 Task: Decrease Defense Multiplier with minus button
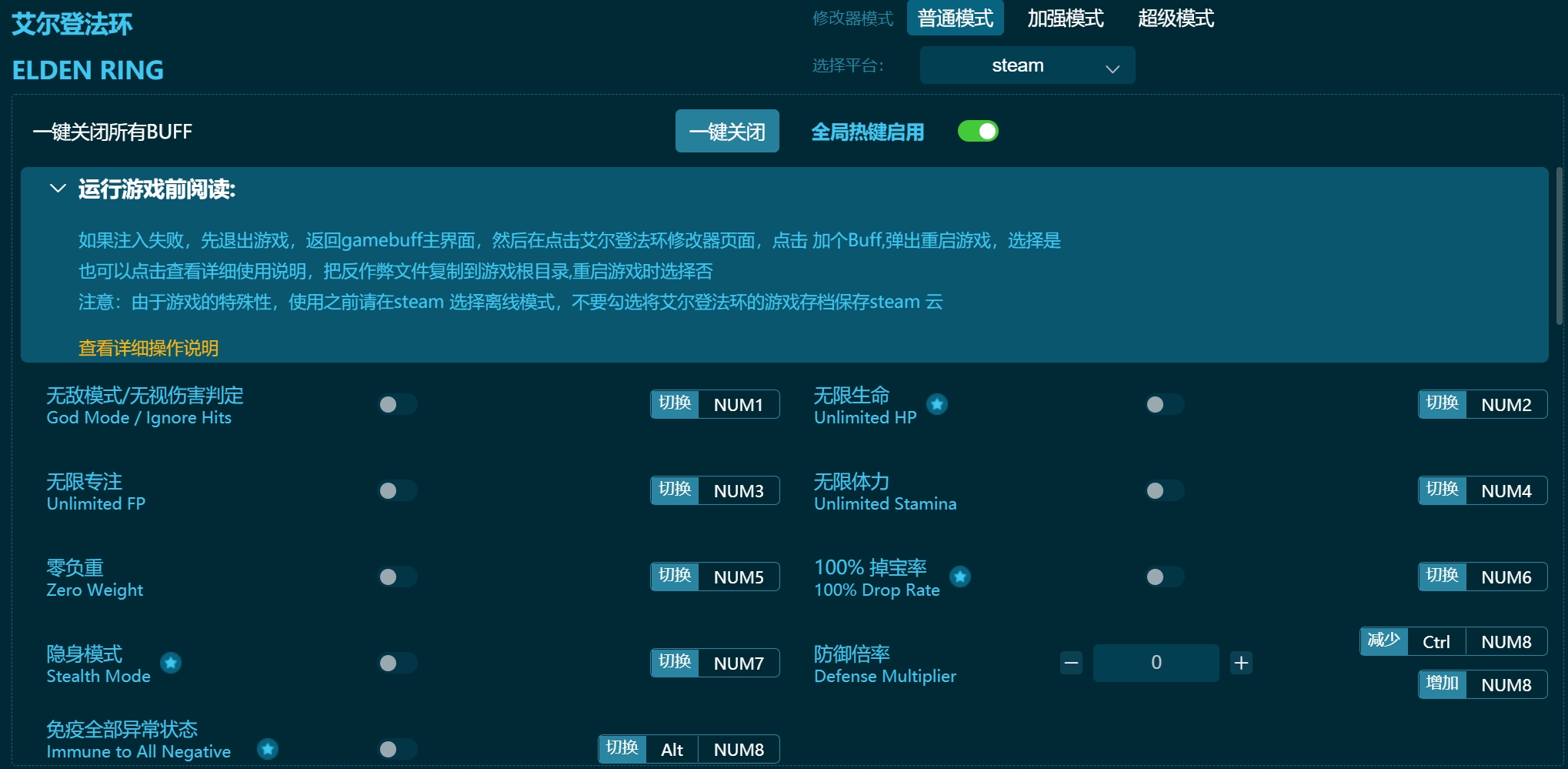click(x=1071, y=663)
